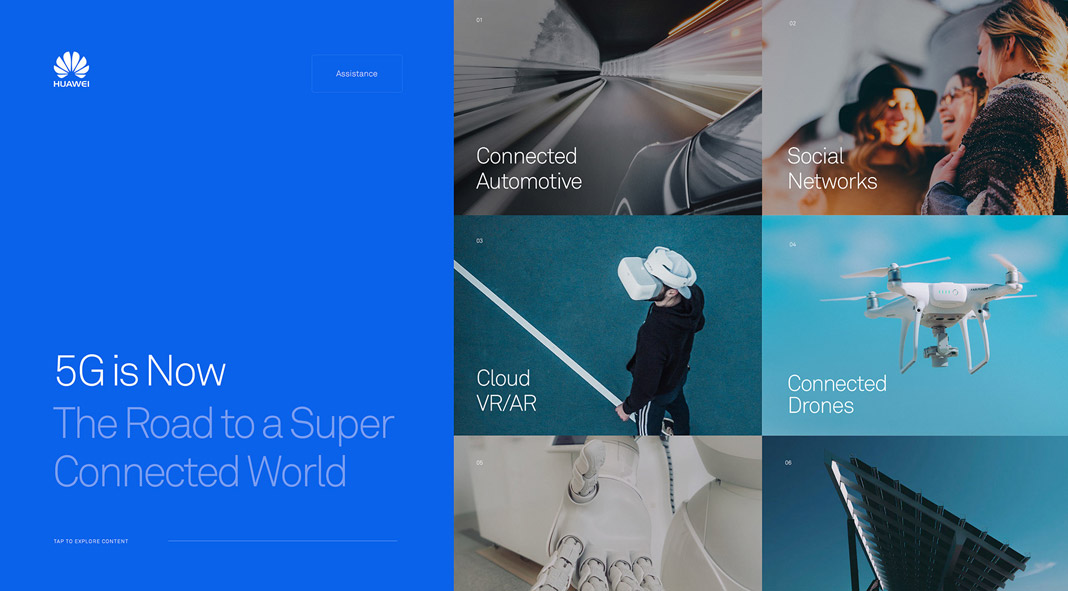Open the Assistance button
Image resolution: width=1068 pixels, height=591 pixels.
[x=357, y=74]
